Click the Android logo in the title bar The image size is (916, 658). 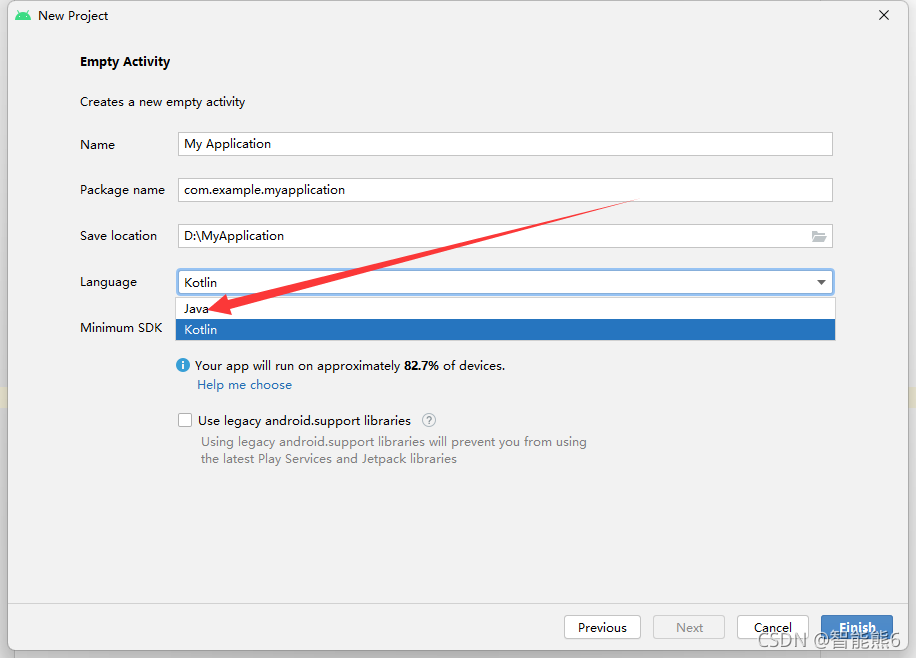23,16
